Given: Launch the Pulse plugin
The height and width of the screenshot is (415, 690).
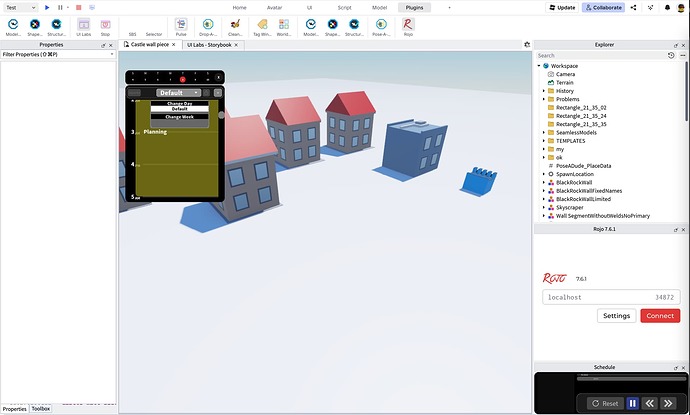Looking at the screenshot, I should (181, 27).
